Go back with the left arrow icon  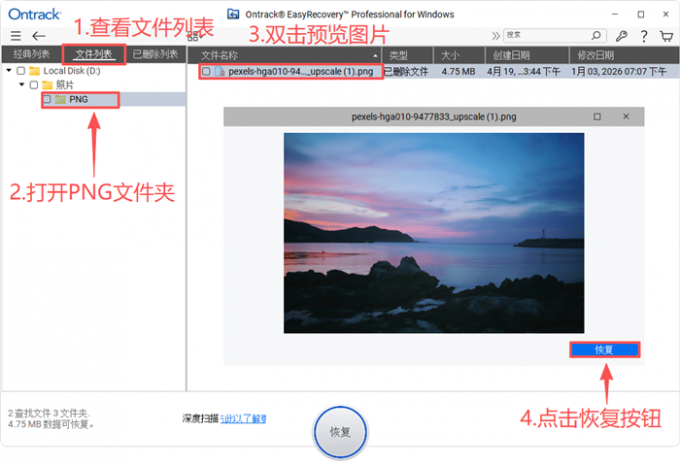pos(39,36)
